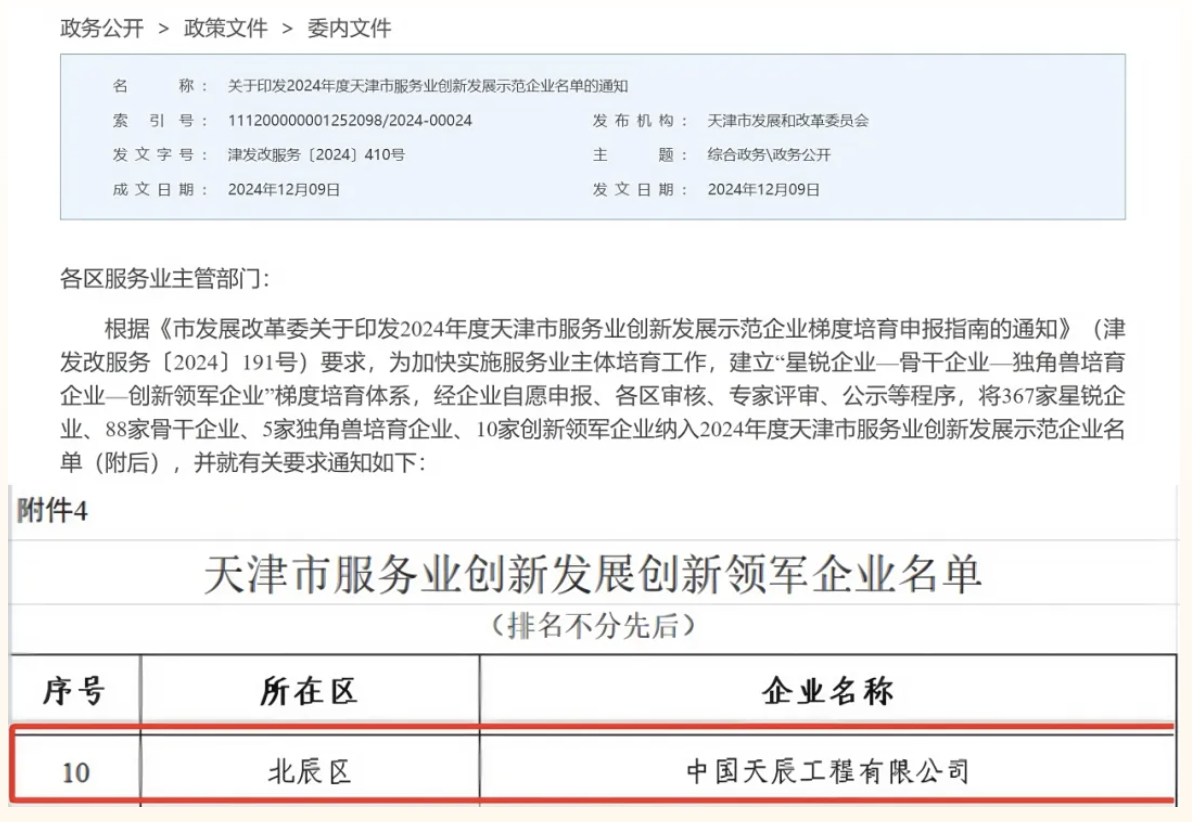Viewport: 1192px width, 822px height.
Task: Click the 发布机构 field label
Action: point(640,120)
